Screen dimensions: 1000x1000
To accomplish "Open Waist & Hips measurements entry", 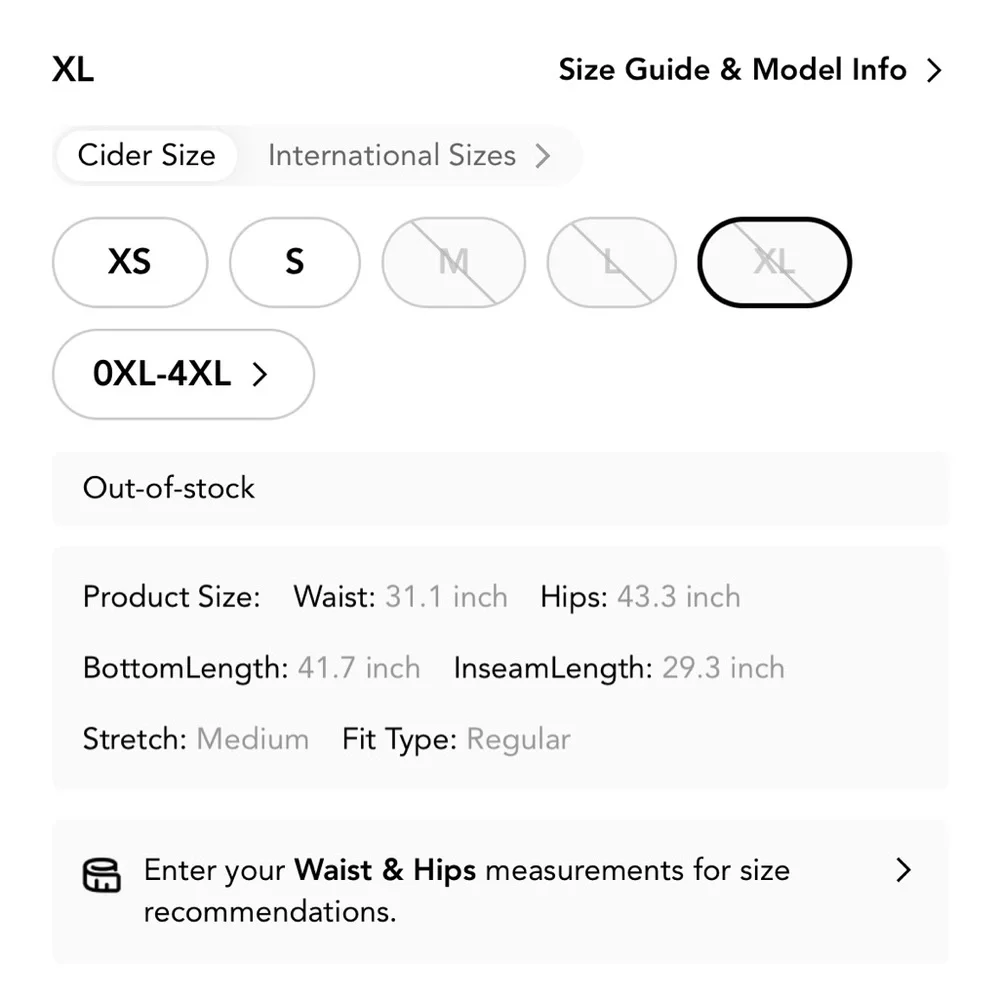I will click(466, 890).
